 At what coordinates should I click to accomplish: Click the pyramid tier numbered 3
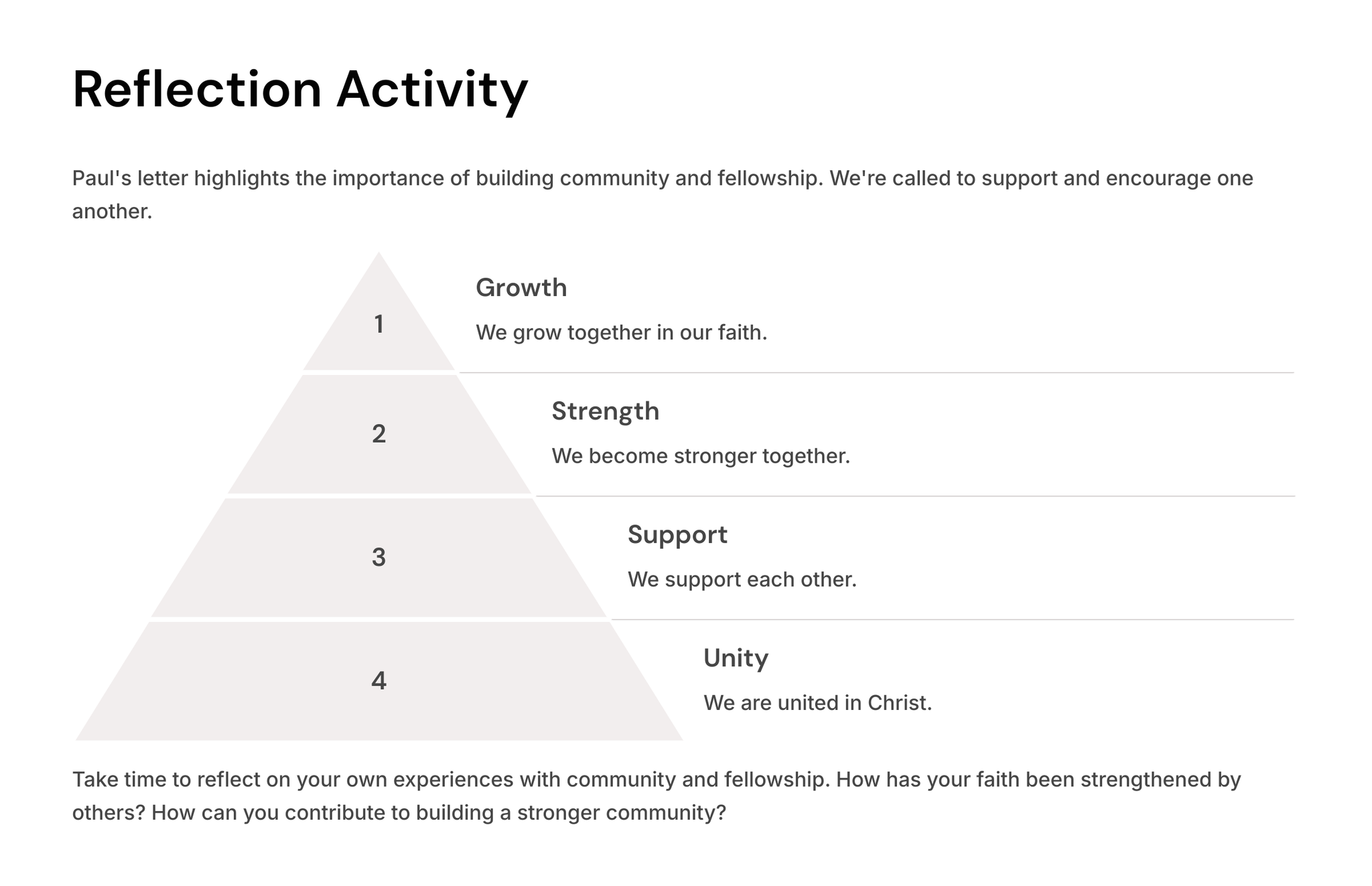379,558
